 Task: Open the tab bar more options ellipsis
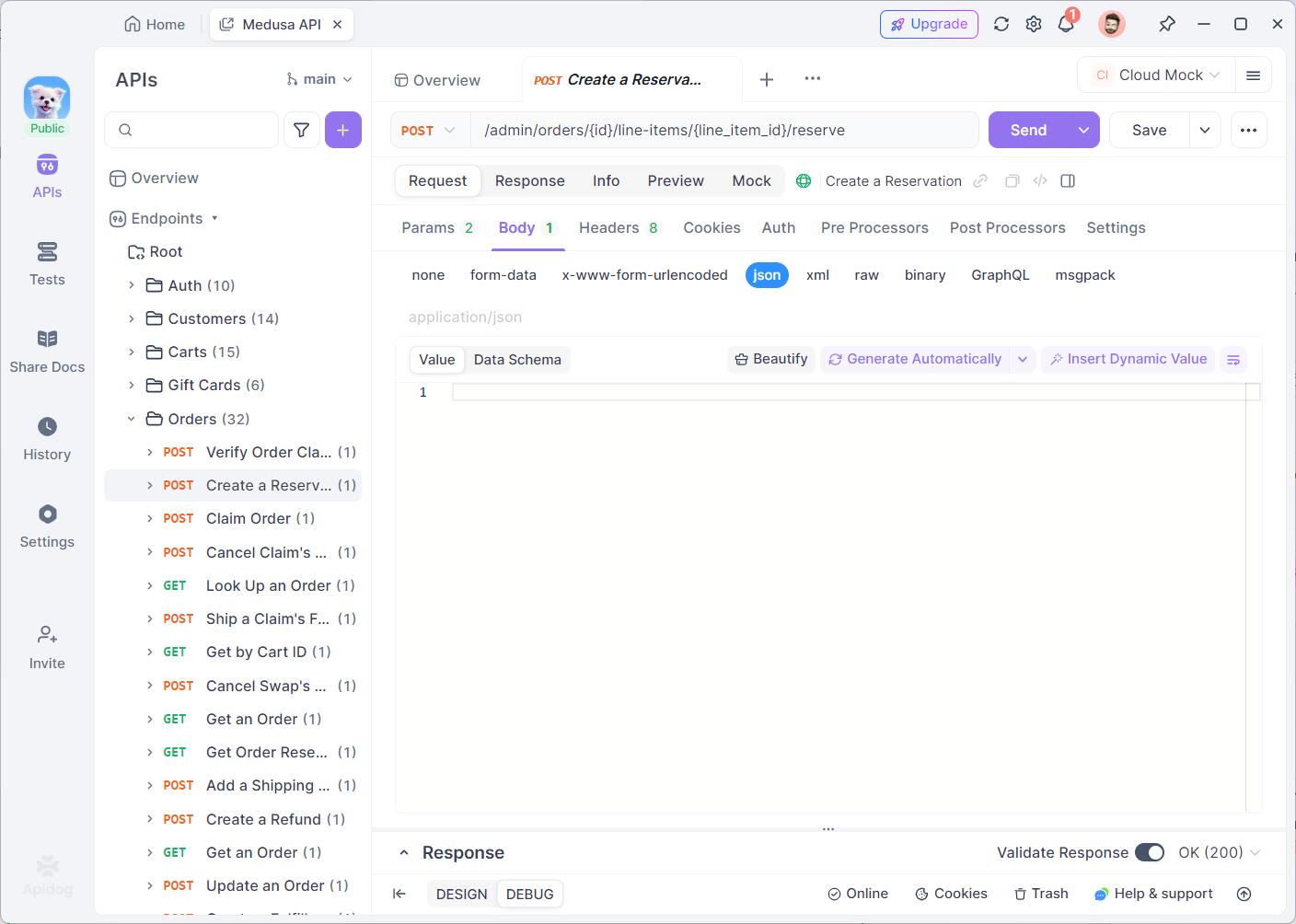[x=812, y=79]
